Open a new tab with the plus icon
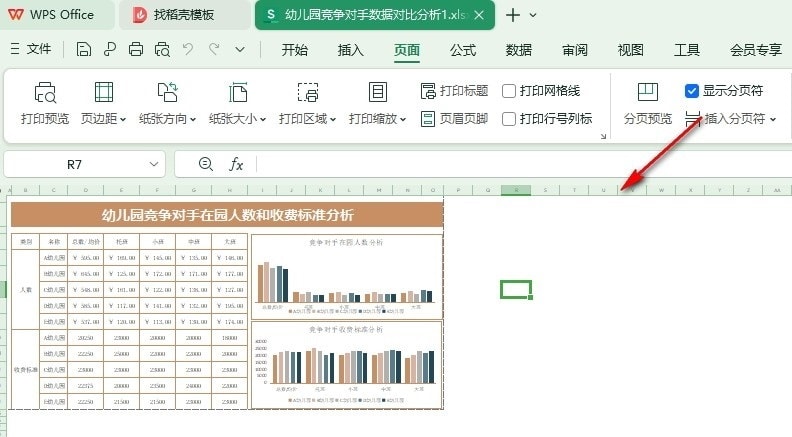792x437 pixels. (513, 15)
